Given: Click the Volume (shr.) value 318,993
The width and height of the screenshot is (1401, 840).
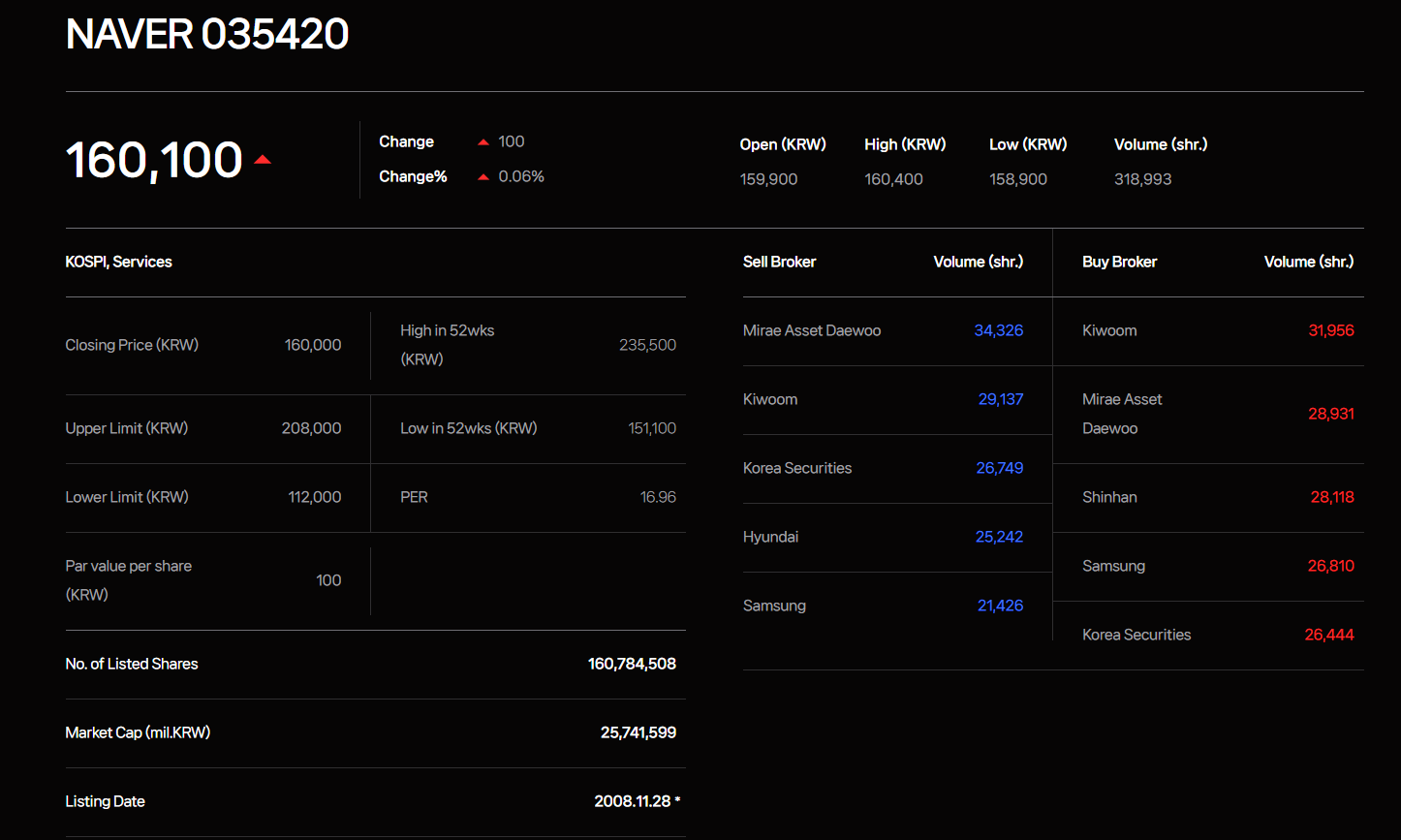Looking at the screenshot, I should (x=1142, y=179).
